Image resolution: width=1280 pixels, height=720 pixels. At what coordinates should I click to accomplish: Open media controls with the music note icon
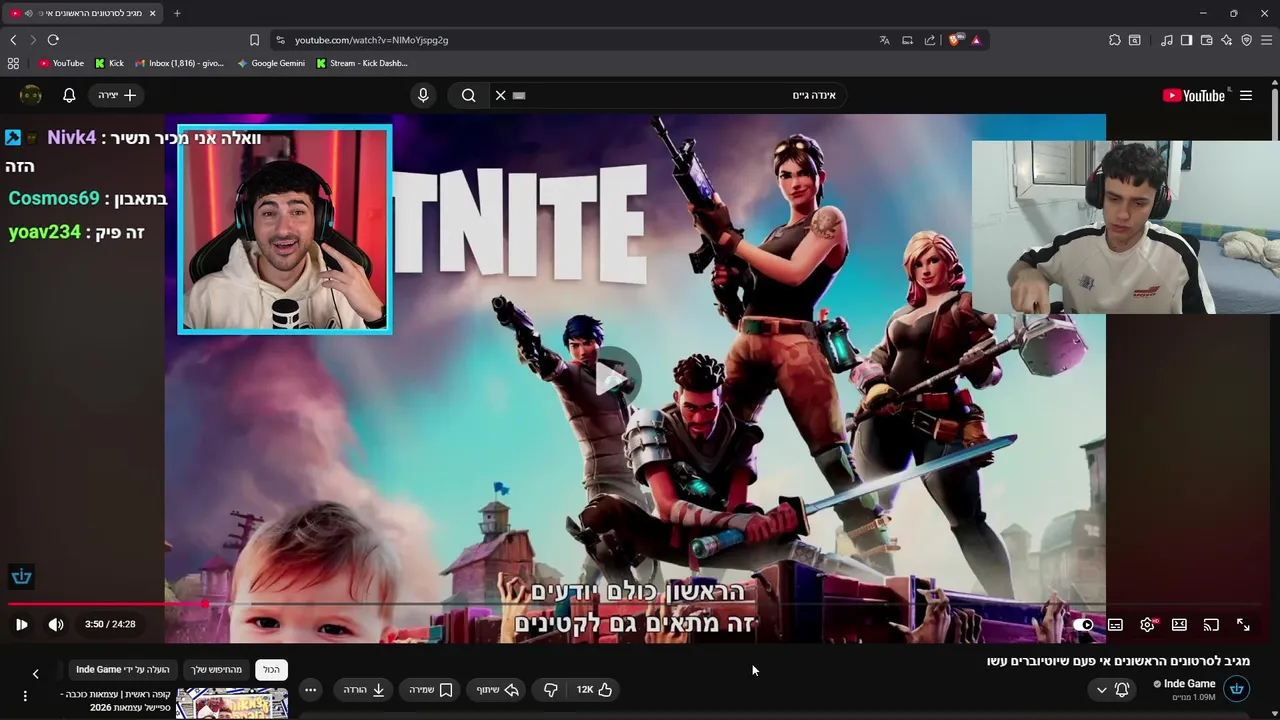(x=1167, y=40)
